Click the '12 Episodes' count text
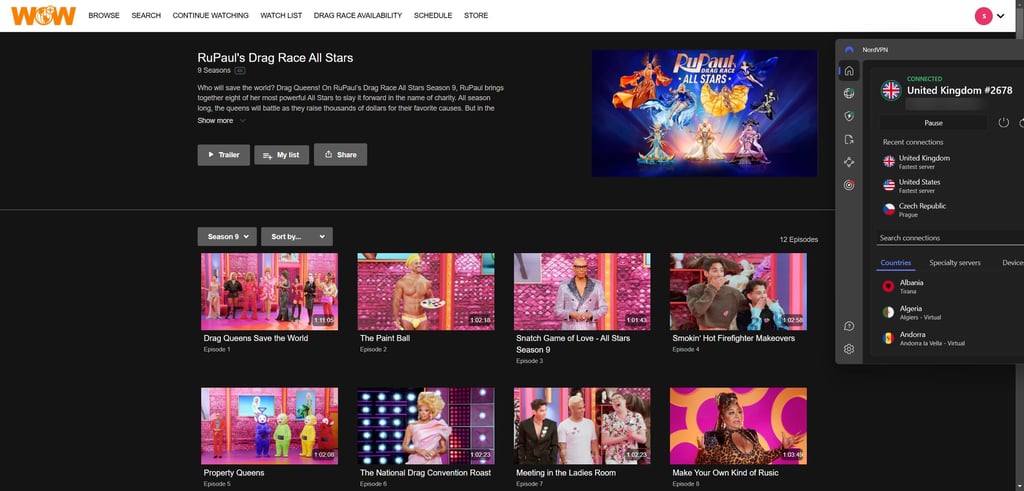Viewport: 1024px width, 491px height. [x=798, y=240]
